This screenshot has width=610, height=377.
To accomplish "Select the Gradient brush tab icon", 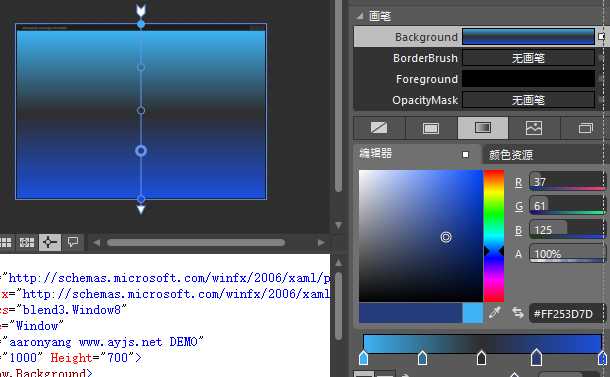I will click(483, 128).
